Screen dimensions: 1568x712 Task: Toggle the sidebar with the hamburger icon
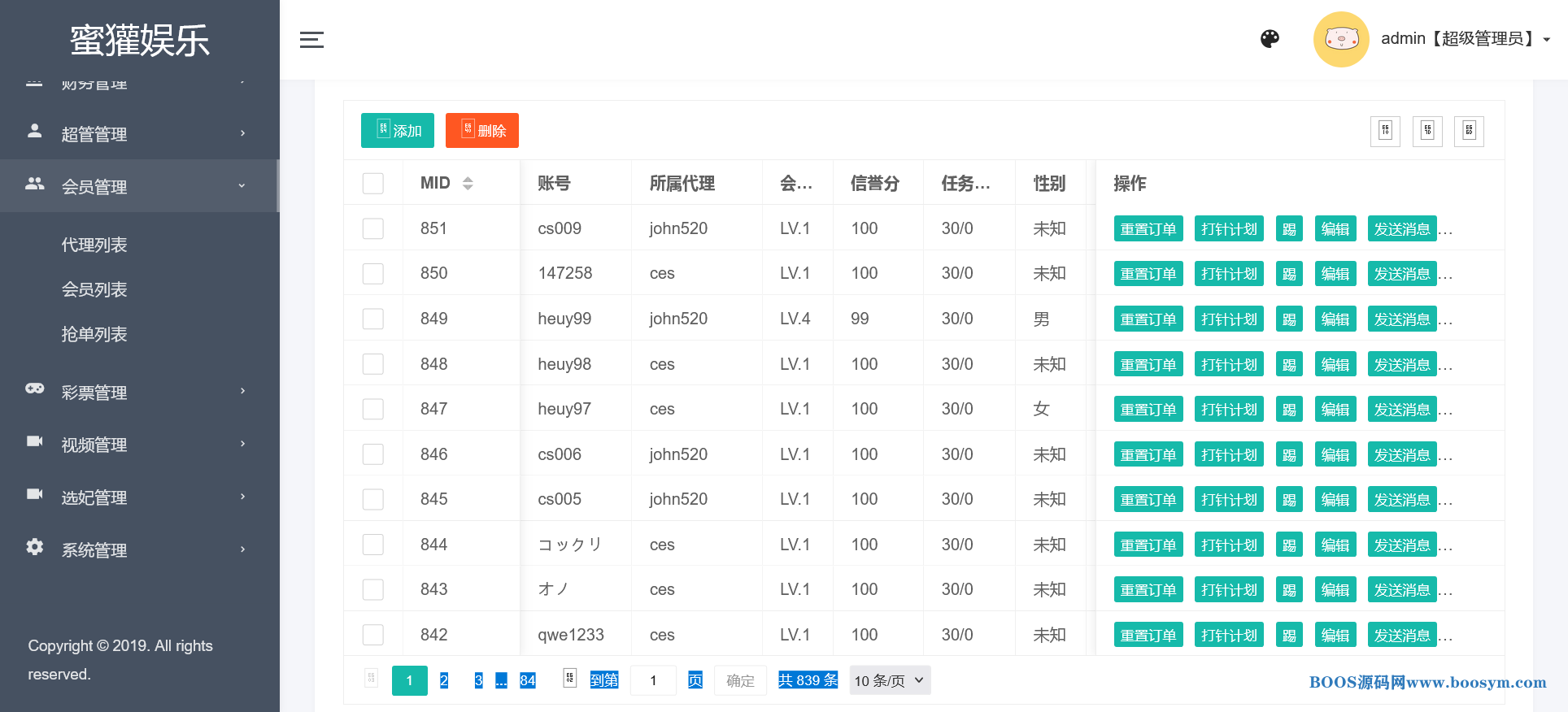click(311, 40)
